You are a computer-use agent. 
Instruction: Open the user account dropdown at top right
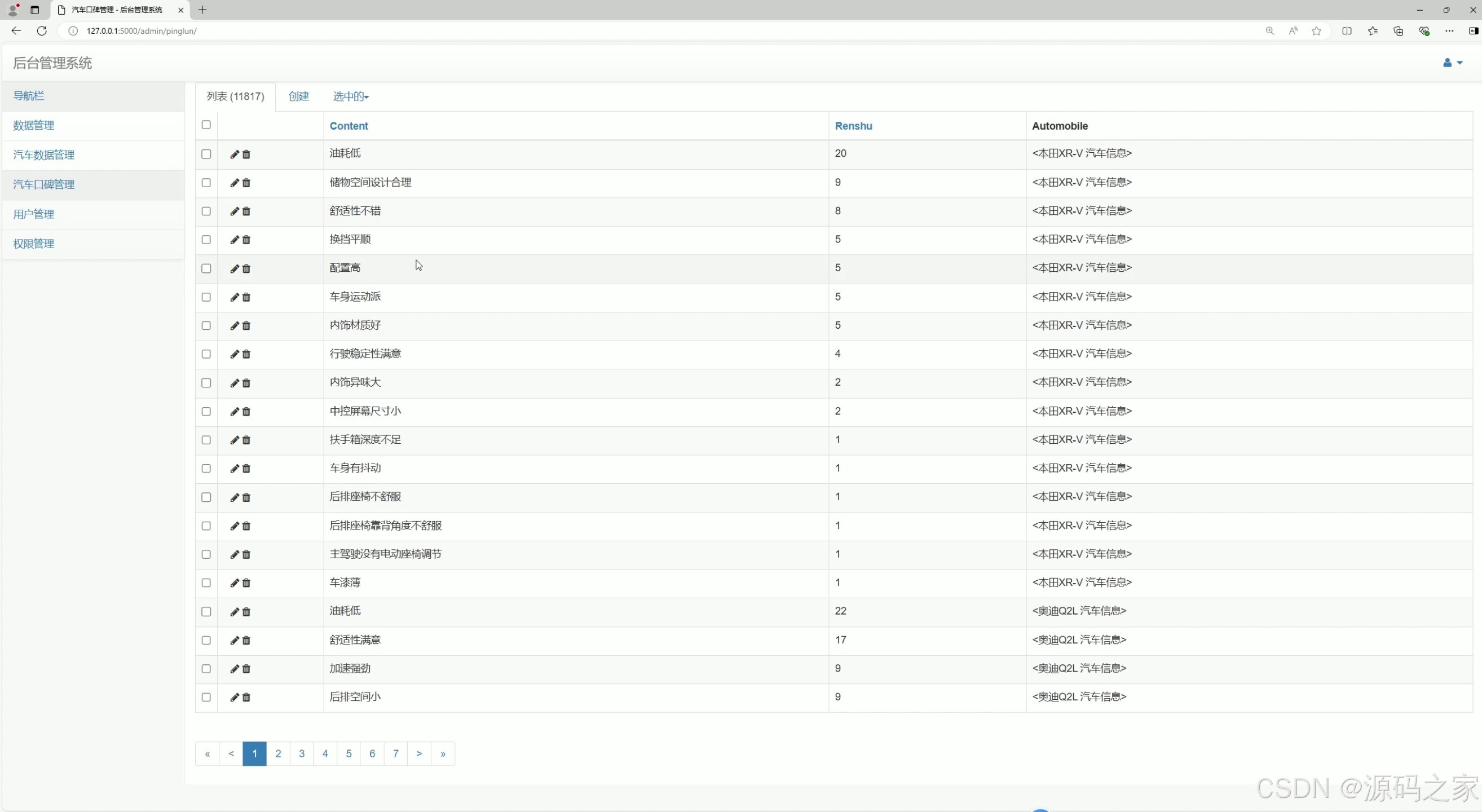[x=1452, y=63]
